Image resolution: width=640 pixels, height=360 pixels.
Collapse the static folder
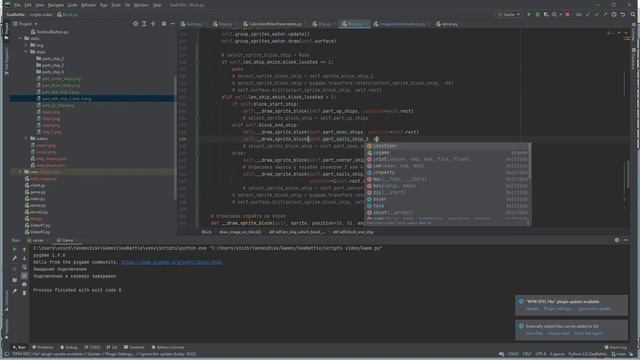coord(20,38)
